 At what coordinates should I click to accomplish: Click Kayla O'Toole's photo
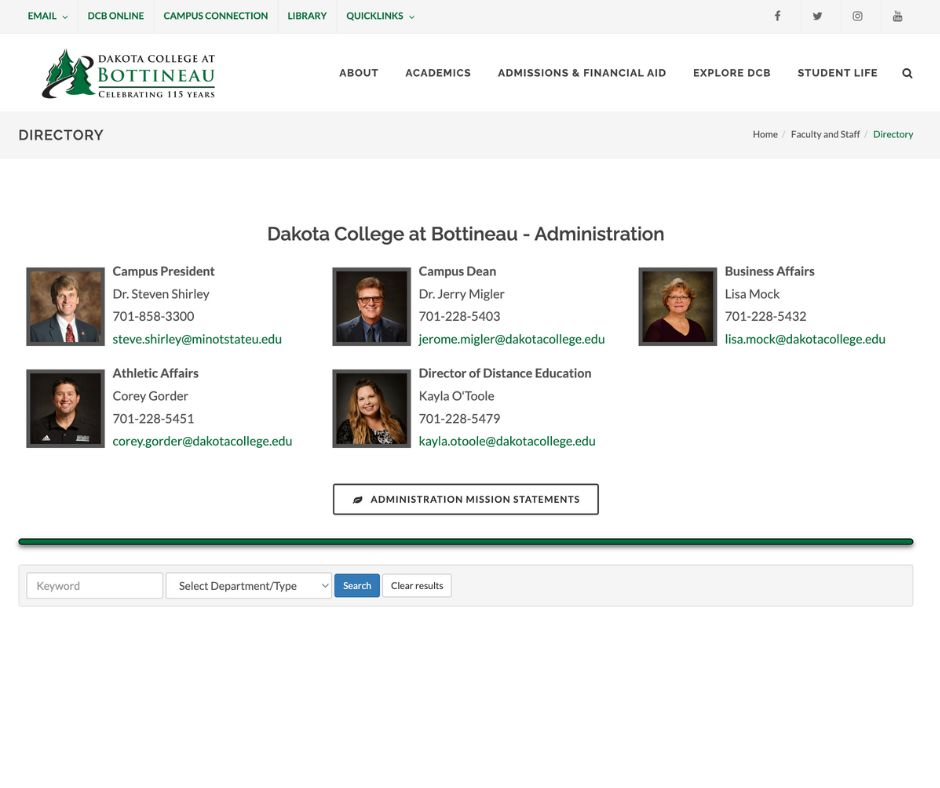pyautogui.click(x=372, y=409)
